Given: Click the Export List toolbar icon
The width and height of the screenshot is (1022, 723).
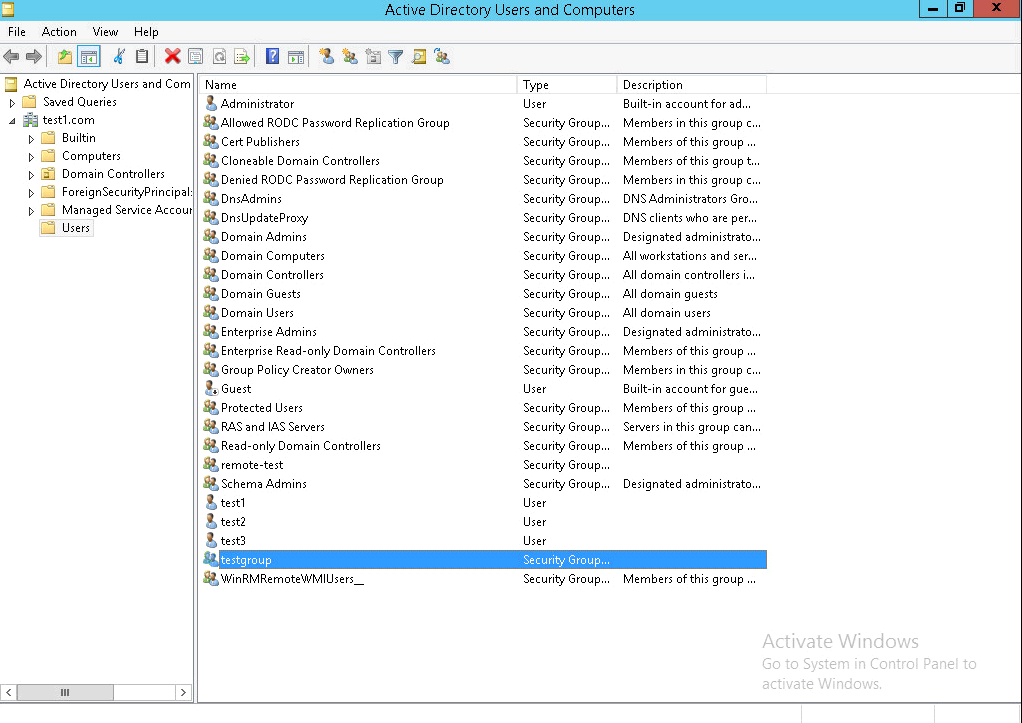Looking at the screenshot, I should pyautogui.click(x=242, y=57).
